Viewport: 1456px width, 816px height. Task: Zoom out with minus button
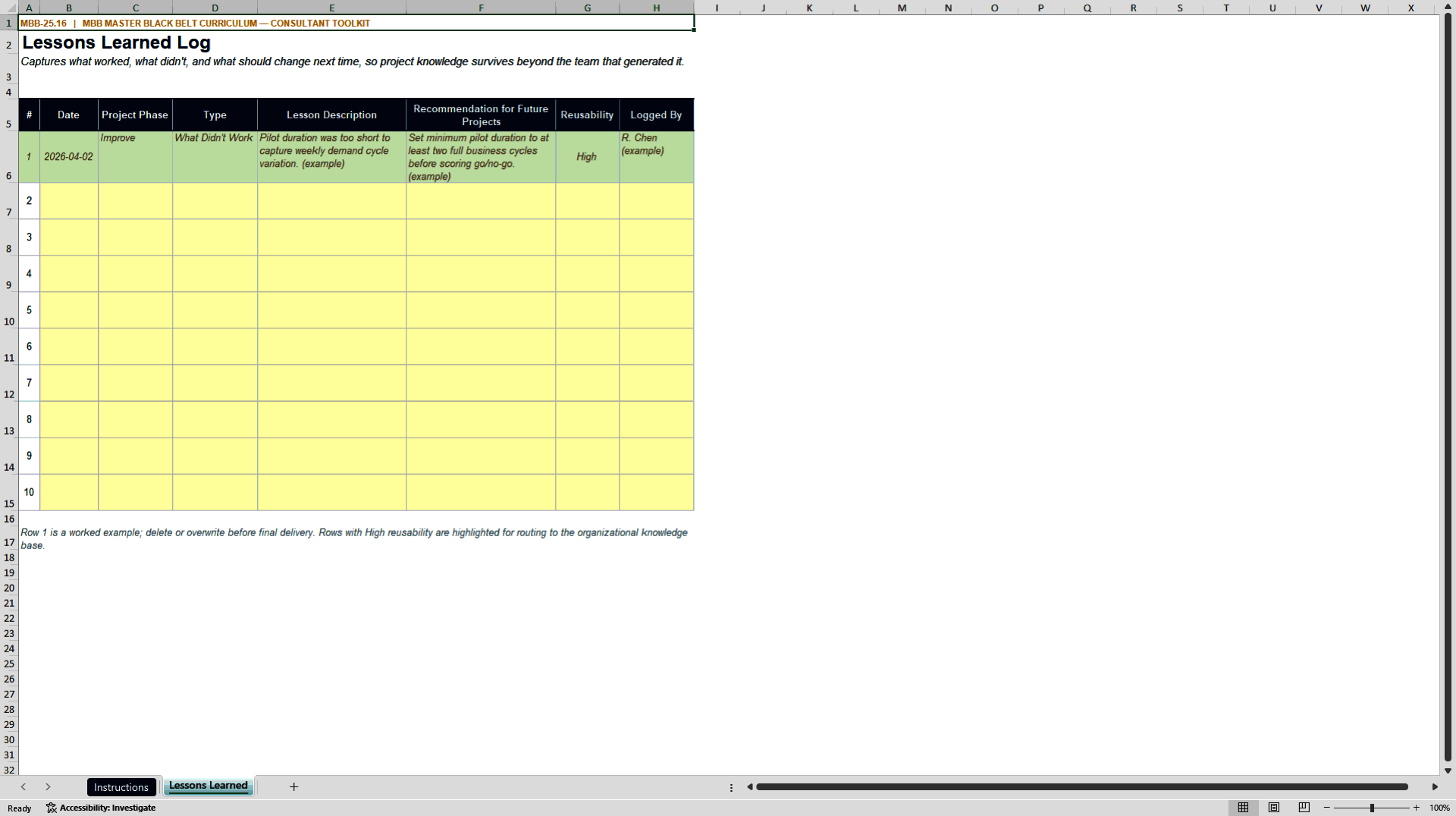pos(1327,808)
